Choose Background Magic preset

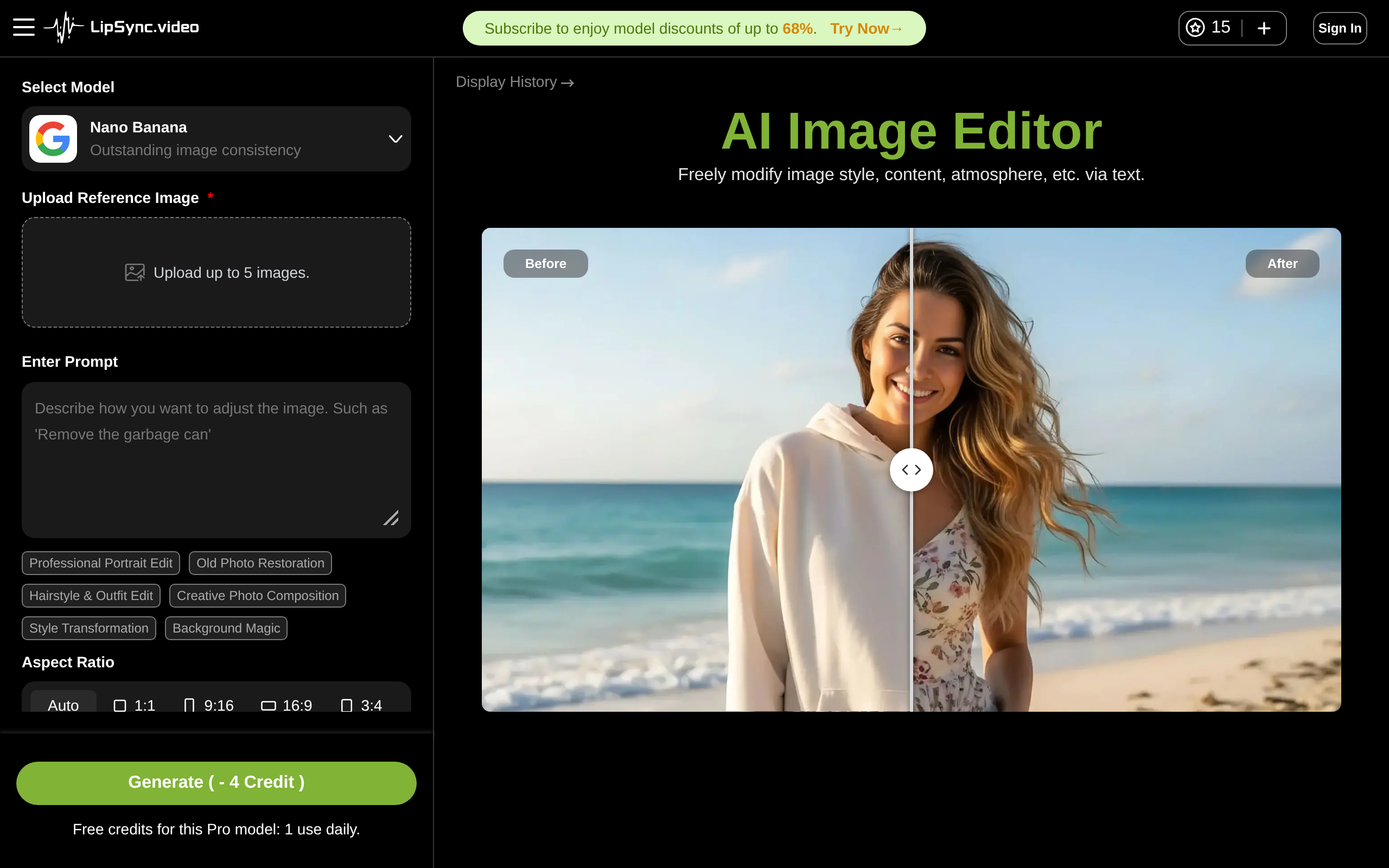click(226, 628)
